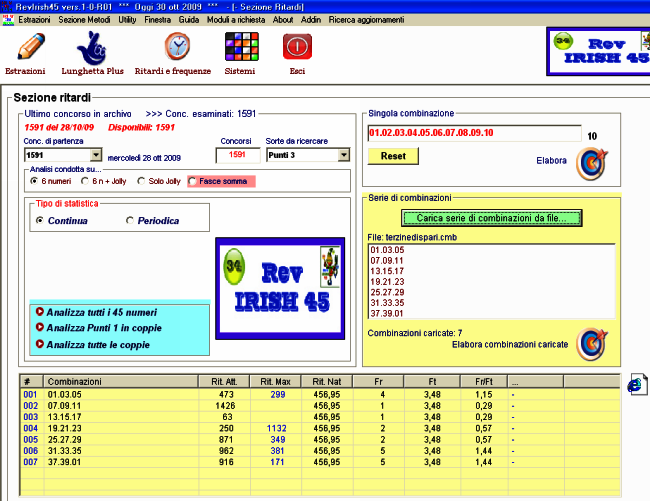Select 25.27.29 in the loaded combinations list
The width and height of the screenshot is (650, 501).
coord(387,292)
